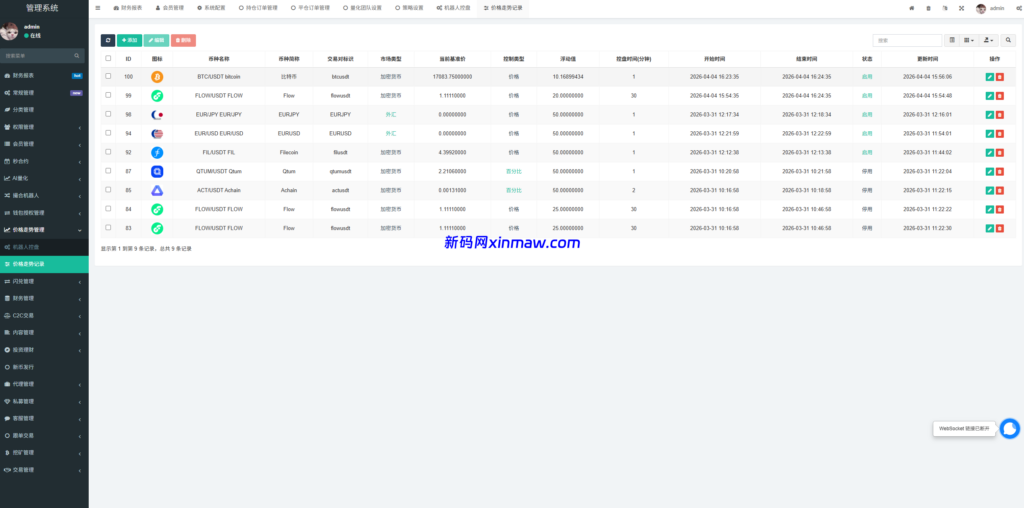Check the box for row ID 92

coord(108,152)
